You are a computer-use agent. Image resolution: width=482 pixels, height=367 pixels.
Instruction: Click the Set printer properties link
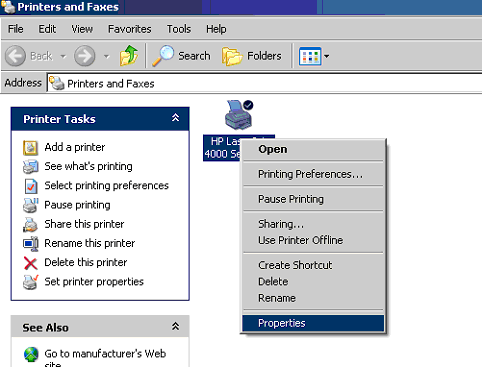94,282
